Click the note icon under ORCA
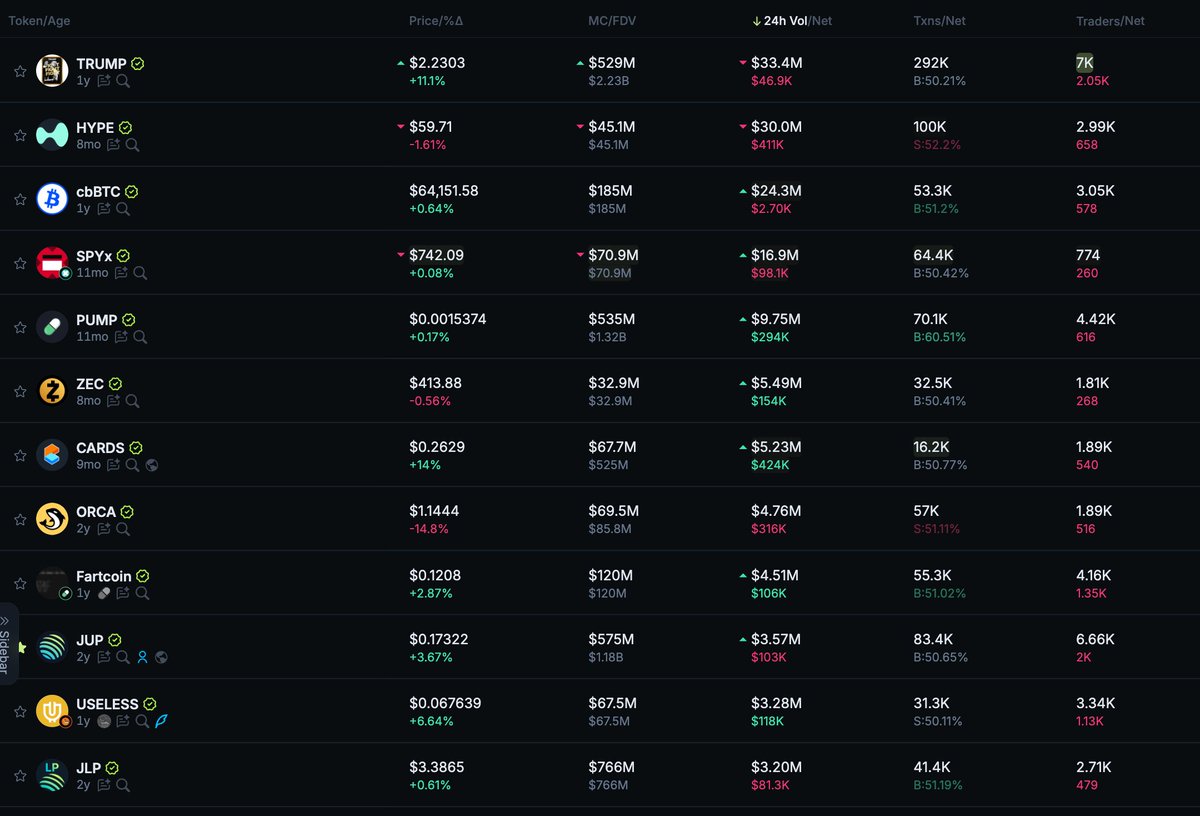 tap(104, 529)
